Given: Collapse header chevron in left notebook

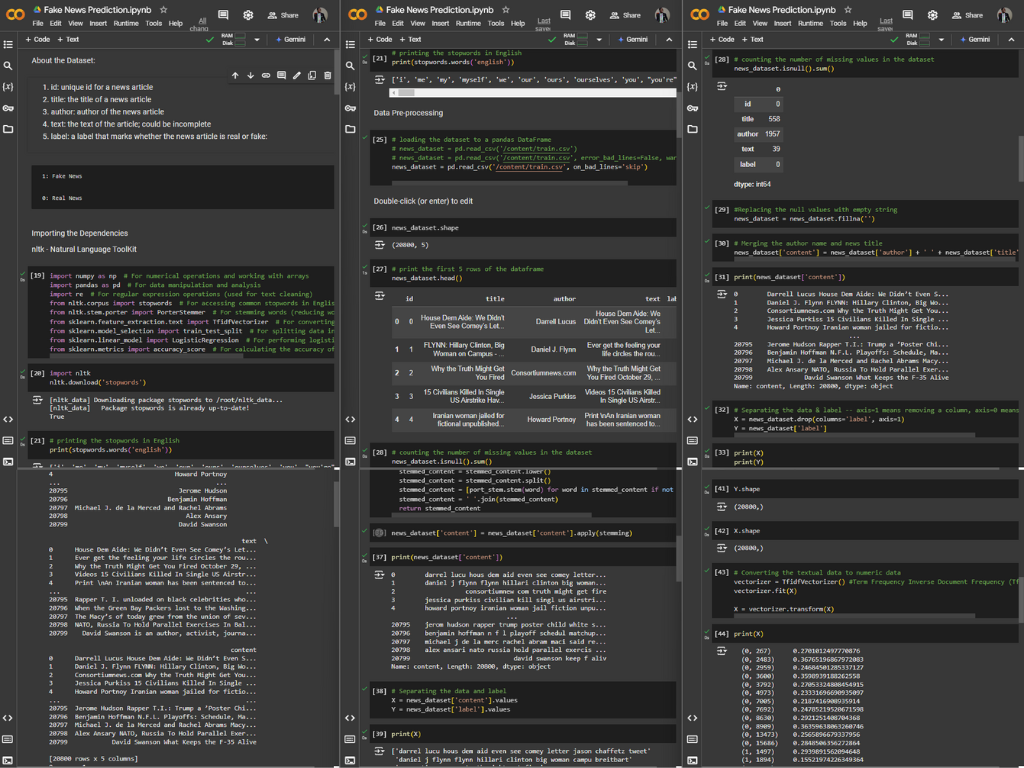Looking at the screenshot, I should click(x=327, y=40).
